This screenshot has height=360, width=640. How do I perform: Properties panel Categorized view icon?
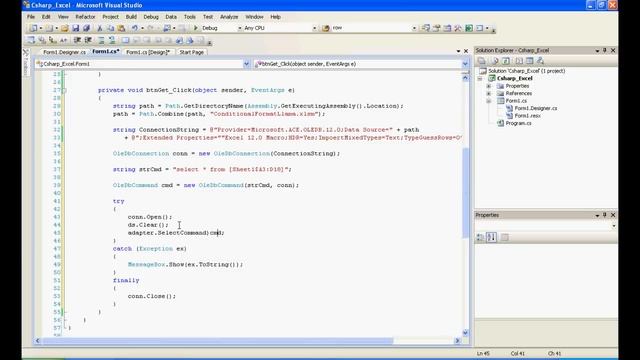point(480,237)
